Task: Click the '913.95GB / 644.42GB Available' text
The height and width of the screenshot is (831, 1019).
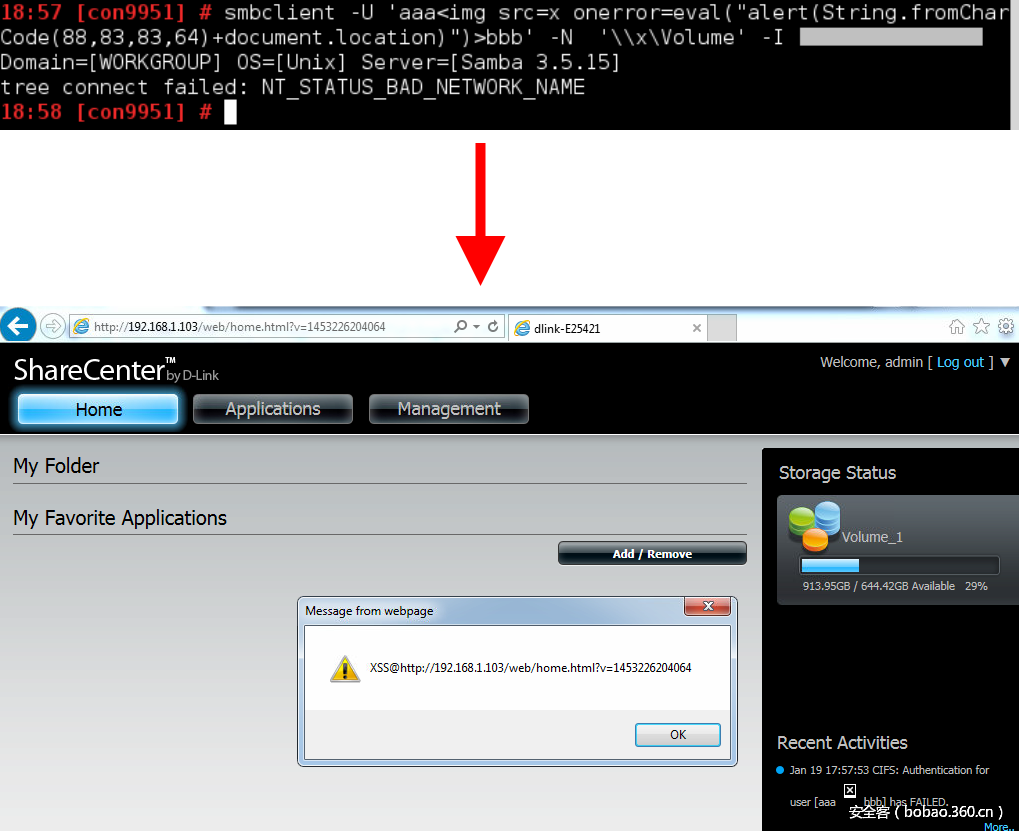Action: (879, 586)
